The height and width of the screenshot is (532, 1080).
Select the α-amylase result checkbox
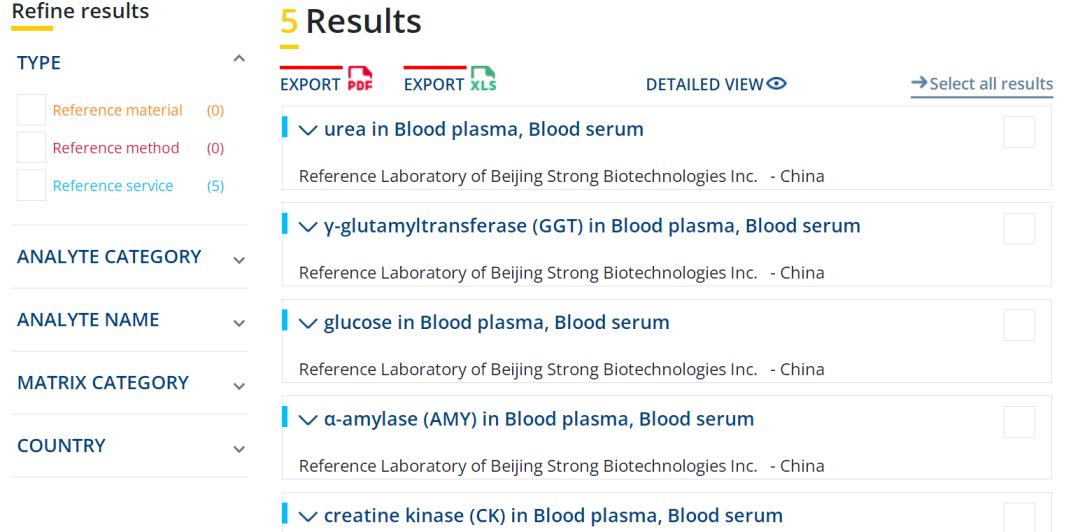pos(1019,422)
